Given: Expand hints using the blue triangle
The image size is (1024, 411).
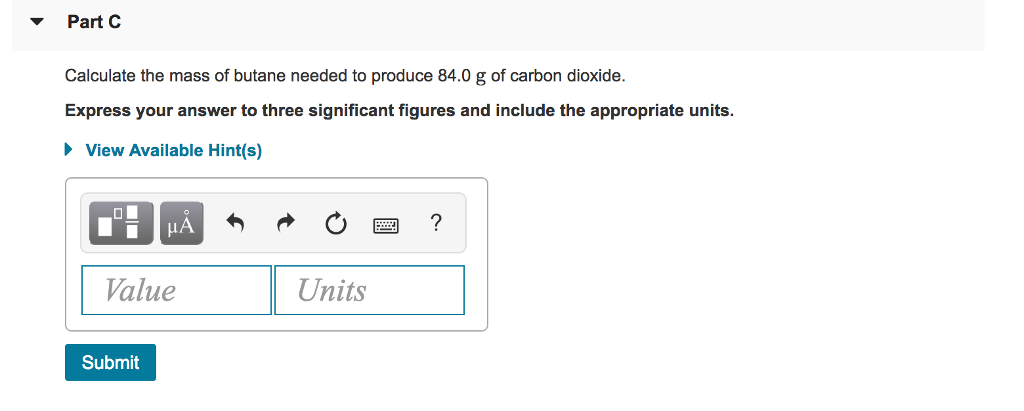Looking at the screenshot, I should (69, 150).
